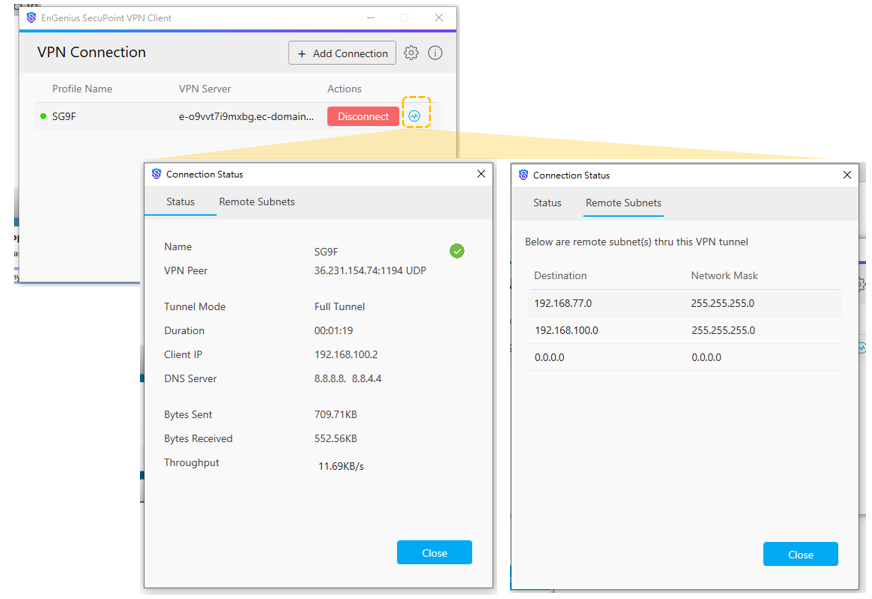Click EnGenius shield logo in main title bar

point(31,18)
